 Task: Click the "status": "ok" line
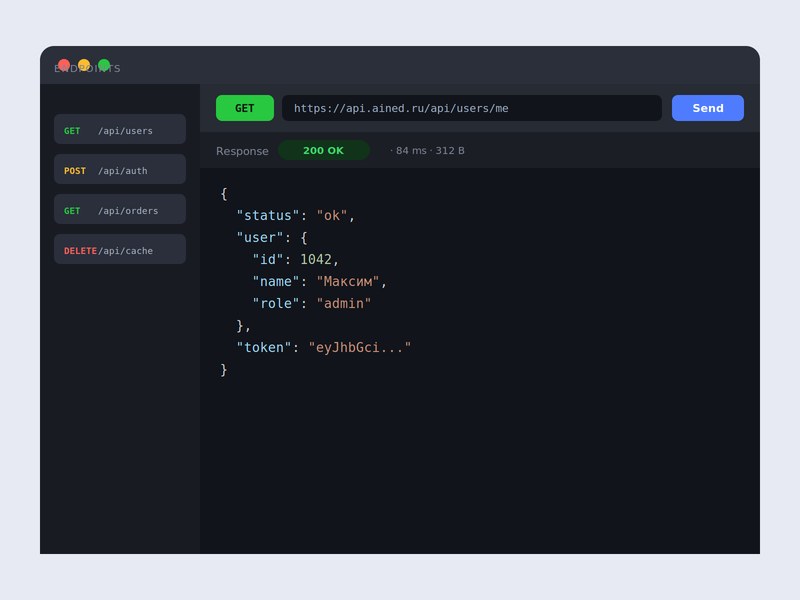[295, 216]
